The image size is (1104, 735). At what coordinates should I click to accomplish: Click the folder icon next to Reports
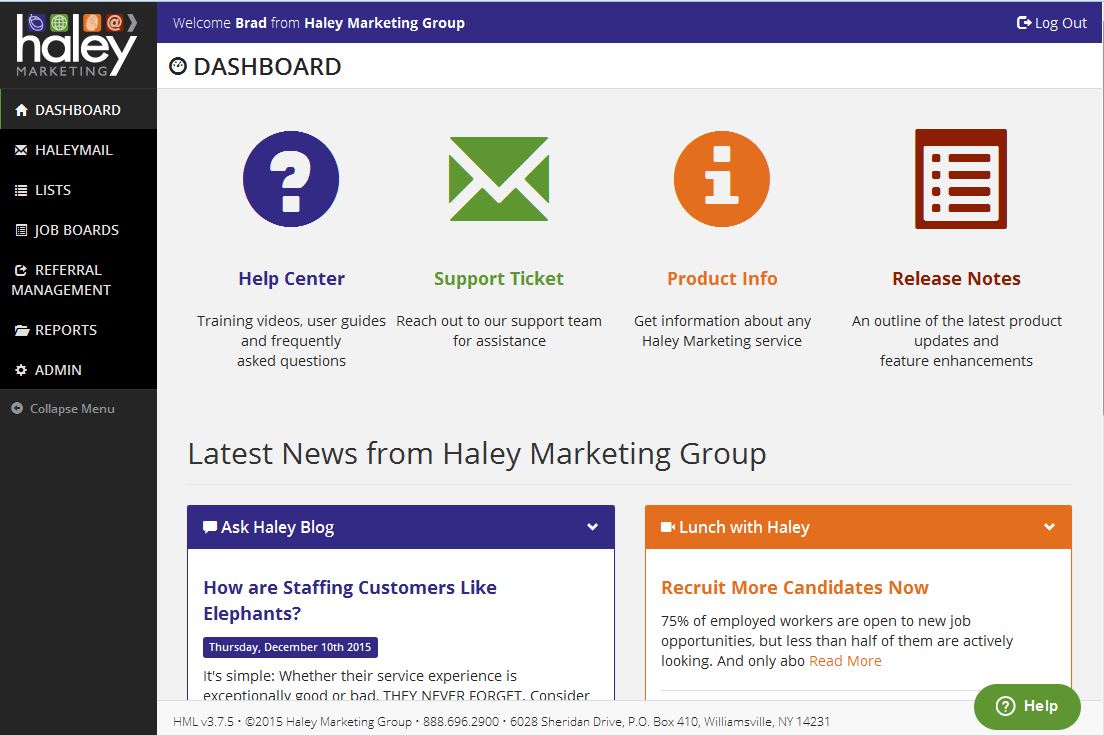[x=22, y=330]
